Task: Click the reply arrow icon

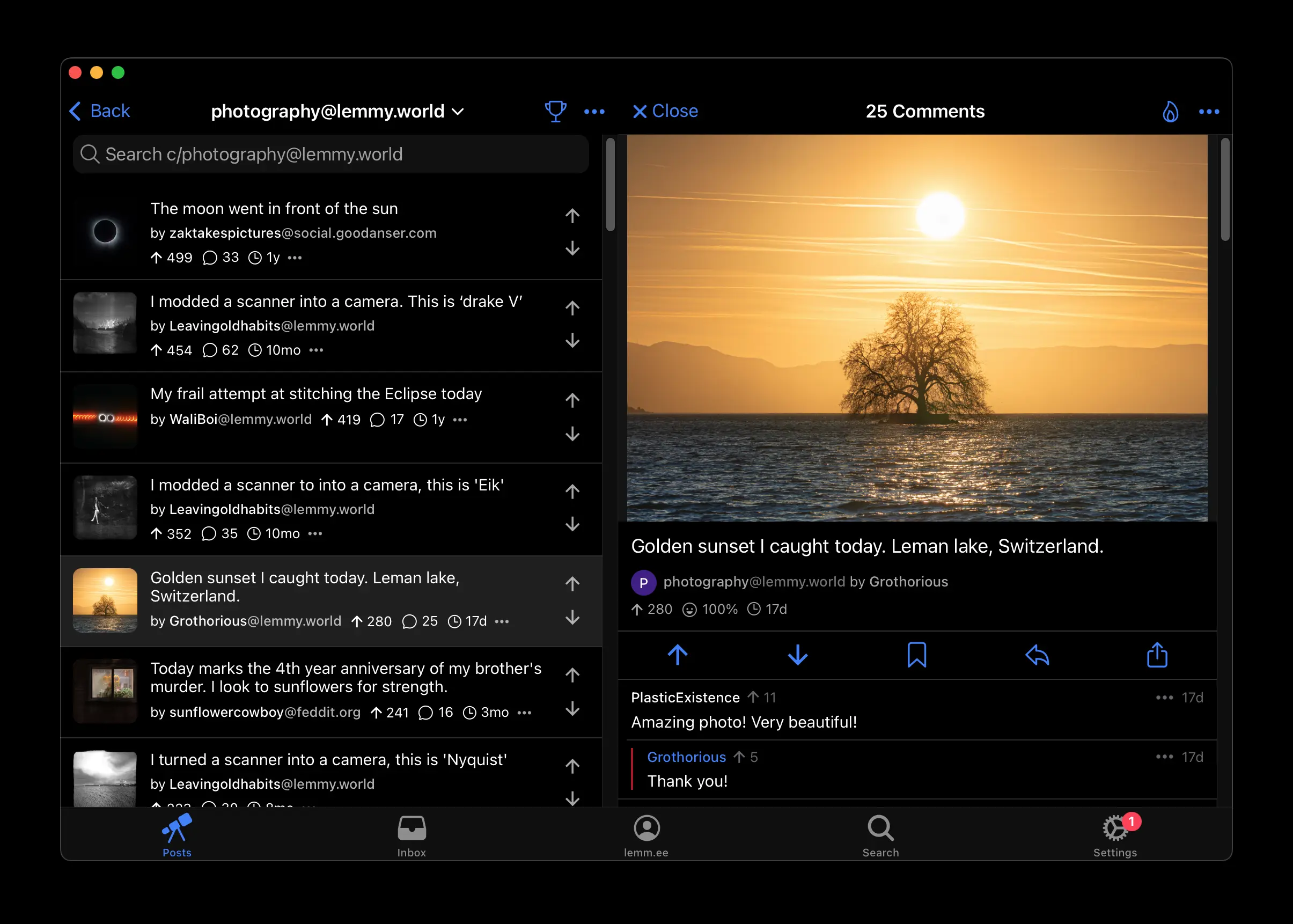Action: (1037, 655)
